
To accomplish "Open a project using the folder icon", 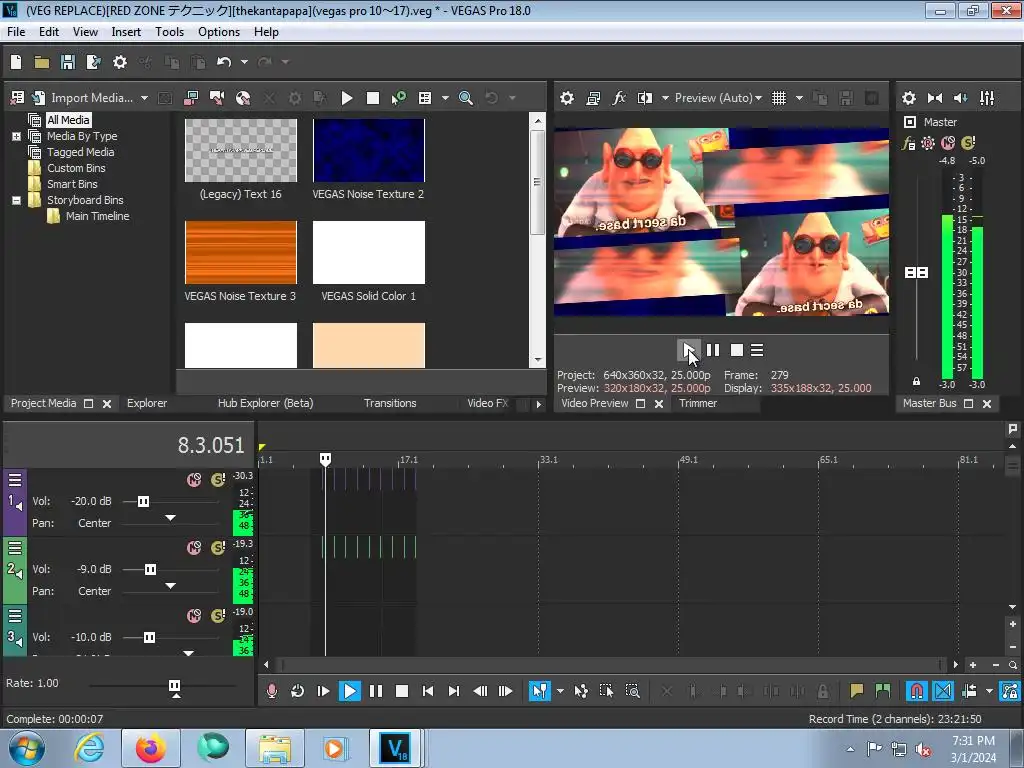I will (42, 62).
